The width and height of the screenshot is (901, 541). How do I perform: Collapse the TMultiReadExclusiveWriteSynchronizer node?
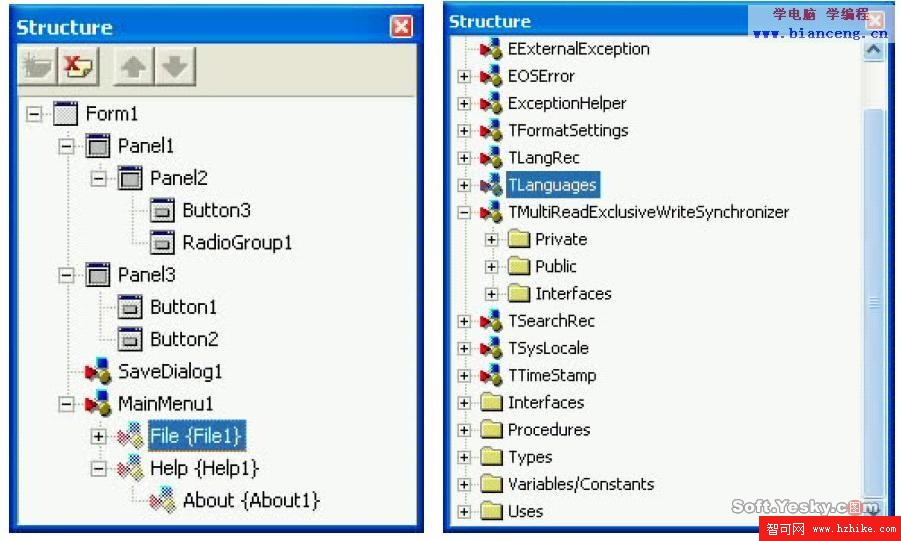click(464, 213)
